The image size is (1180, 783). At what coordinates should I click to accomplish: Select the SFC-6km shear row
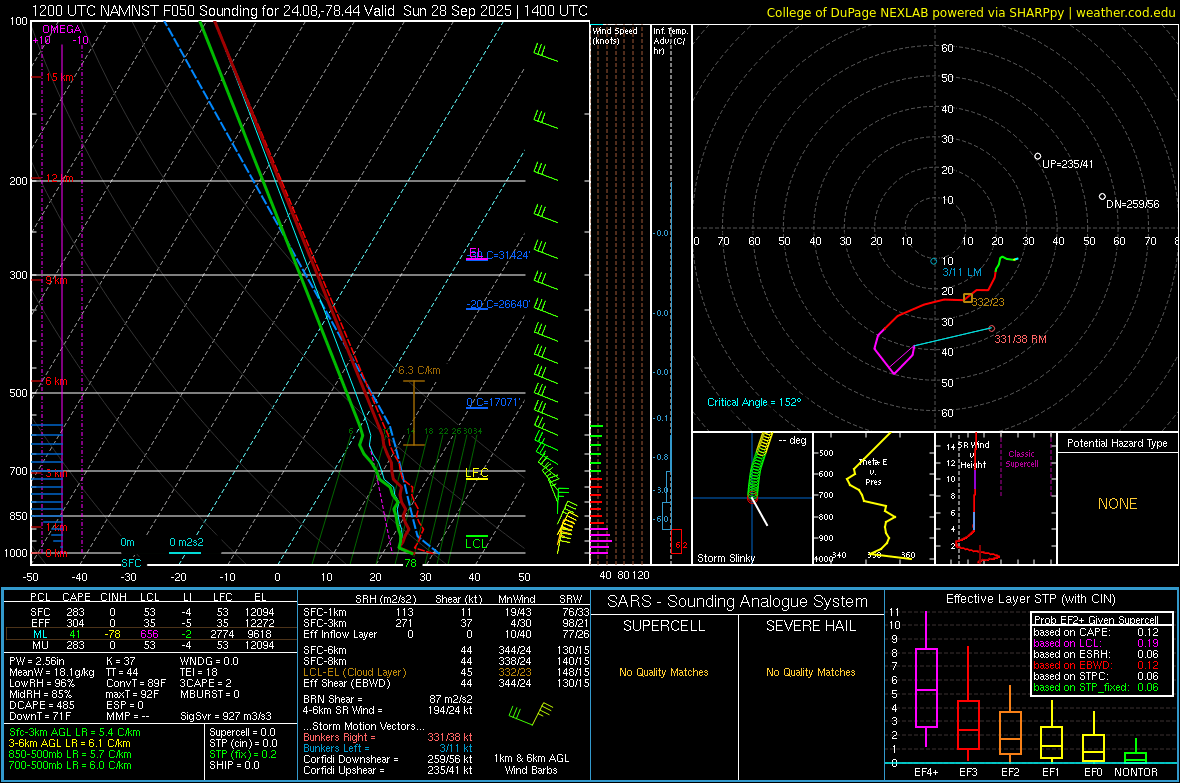446,650
